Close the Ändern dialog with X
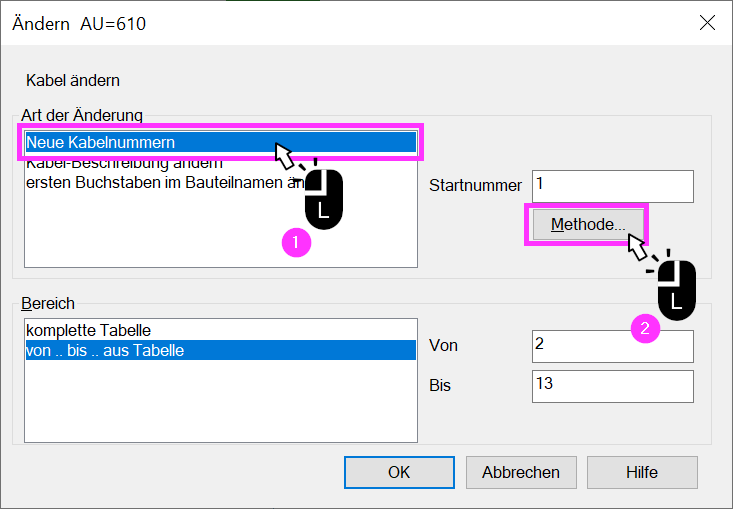 pyautogui.click(x=707, y=22)
